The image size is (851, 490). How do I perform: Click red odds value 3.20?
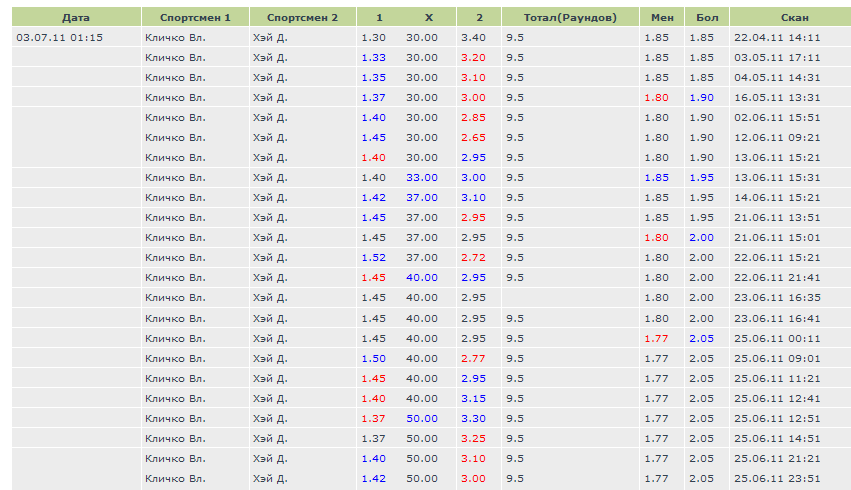[x=473, y=58]
